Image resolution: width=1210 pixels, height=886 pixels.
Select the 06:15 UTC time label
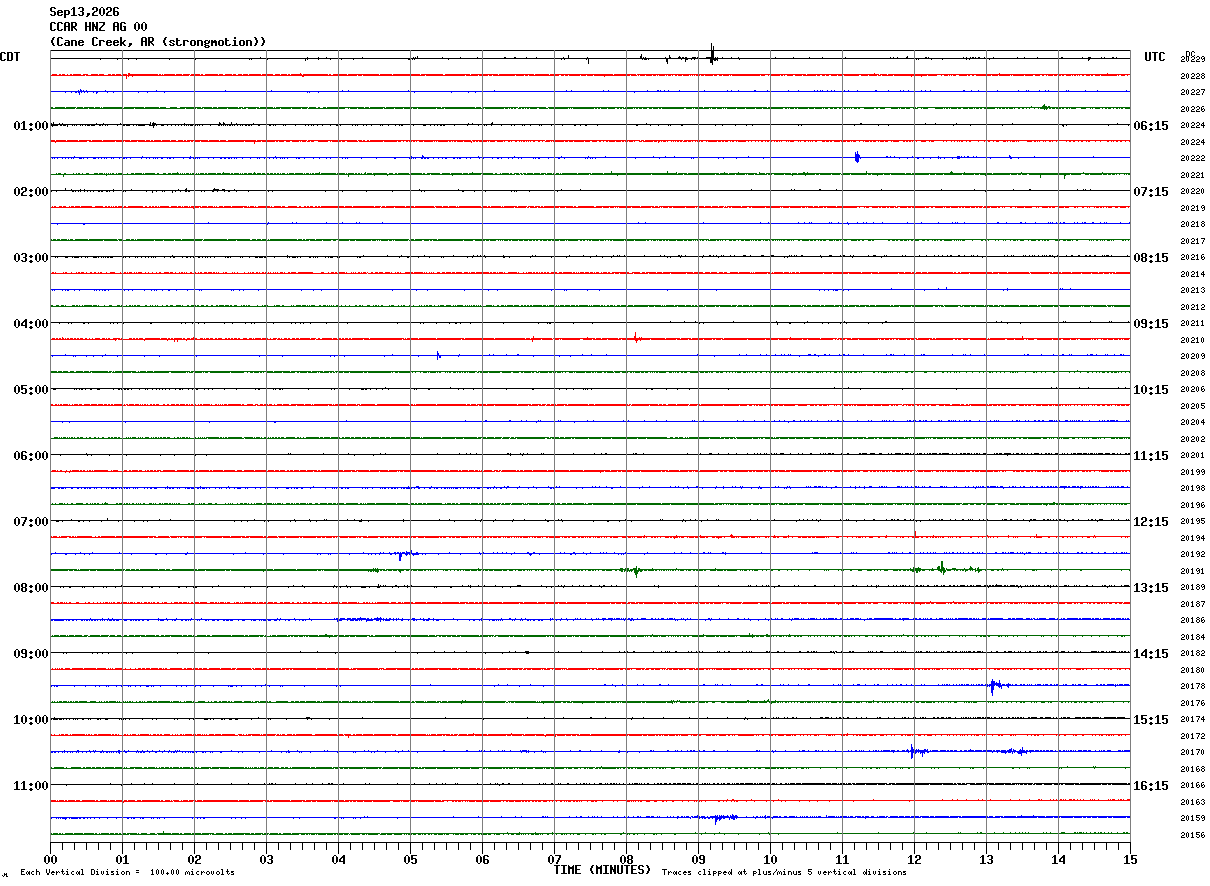point(1150,126)
